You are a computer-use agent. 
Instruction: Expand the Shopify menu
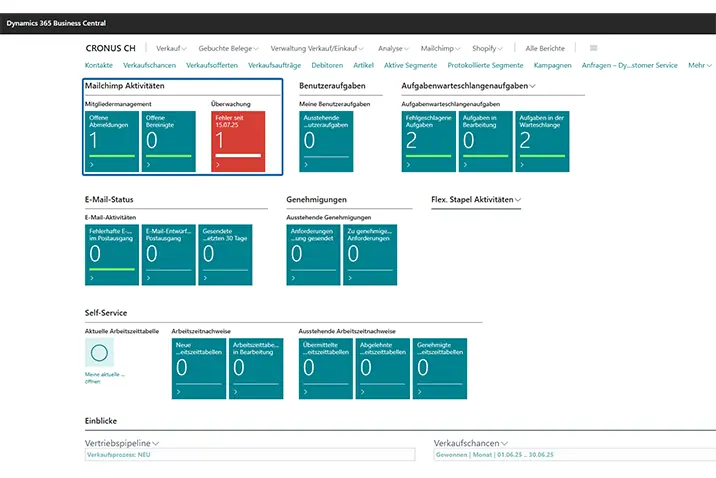[x=487, y=48]
